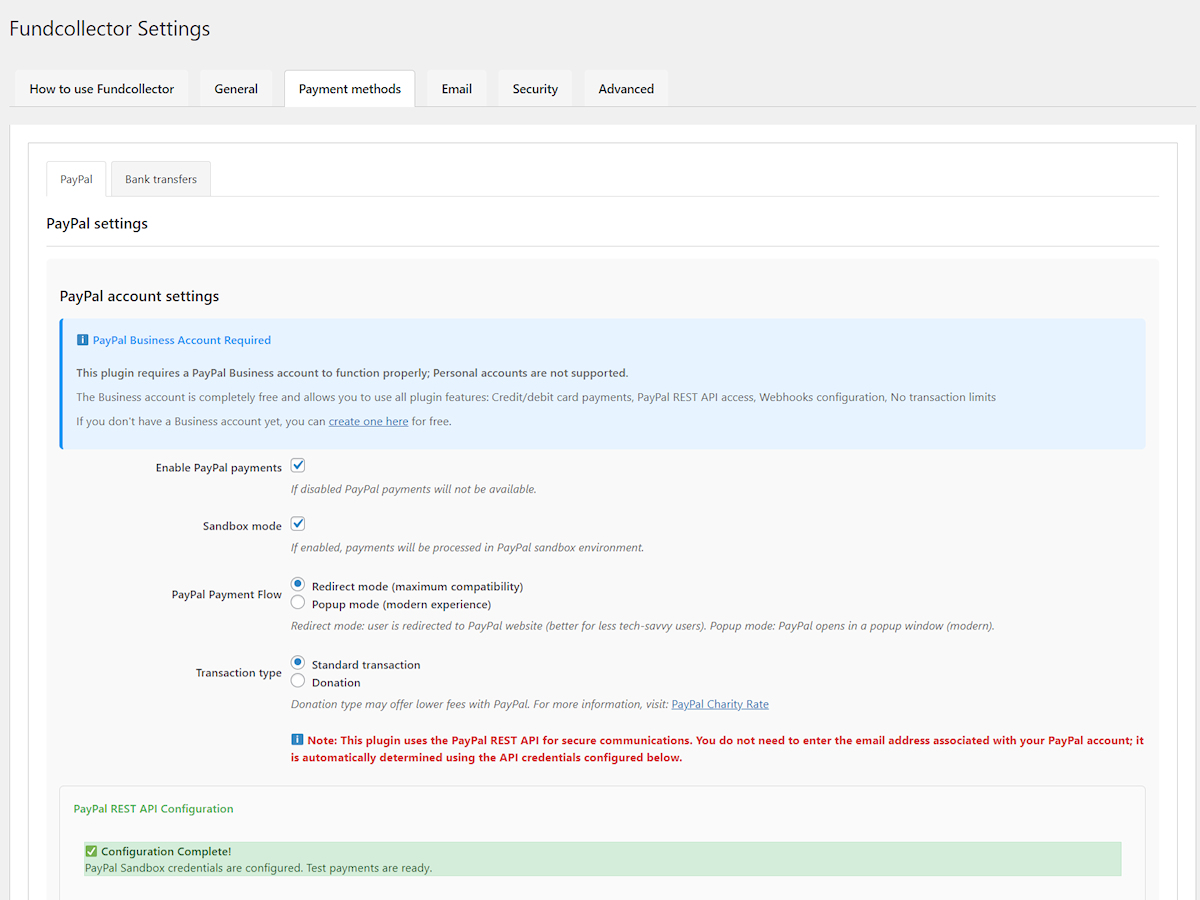Set transaction type to Donation
Viewport: 1200px width, 900px height.
click(x=298, y=681)
